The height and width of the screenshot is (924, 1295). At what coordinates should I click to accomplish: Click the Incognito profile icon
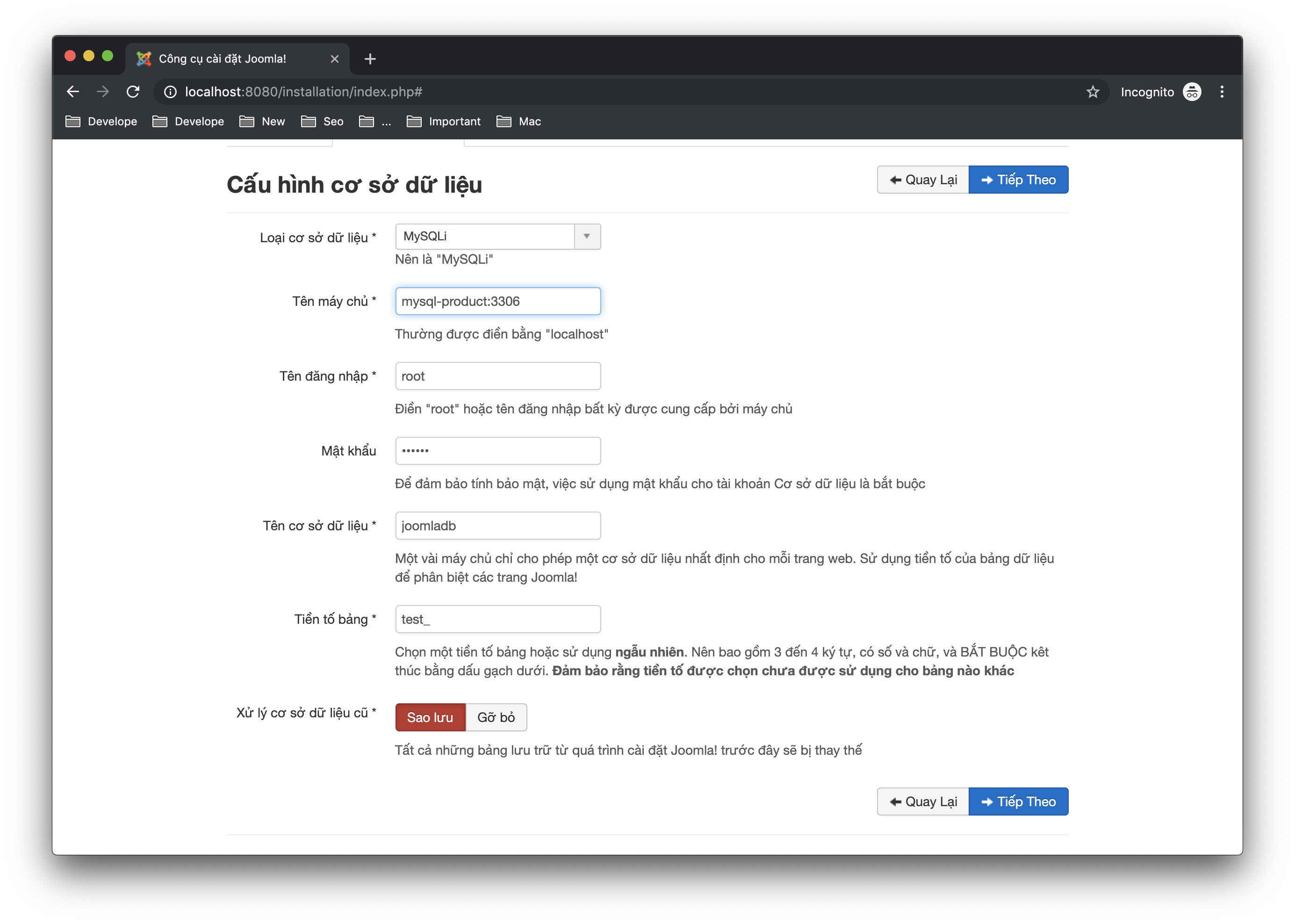point(1192,92)
